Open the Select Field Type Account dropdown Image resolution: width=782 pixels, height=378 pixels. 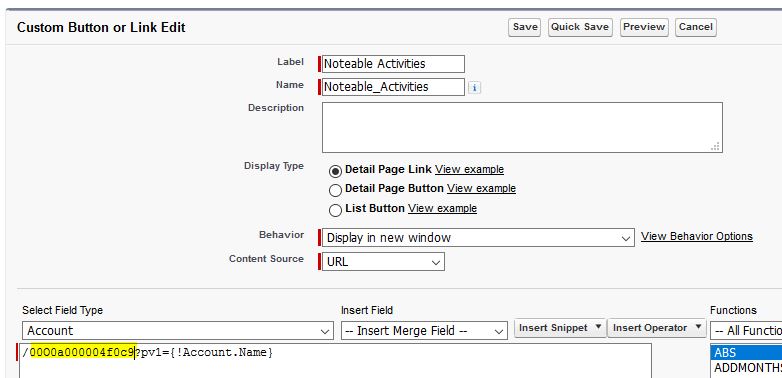[x=178, y=331]
